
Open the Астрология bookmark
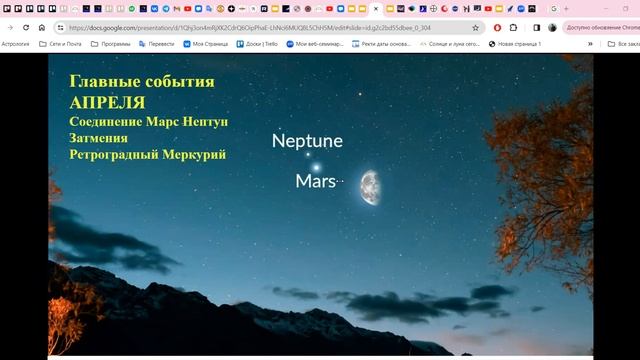(x=16, y=44)
